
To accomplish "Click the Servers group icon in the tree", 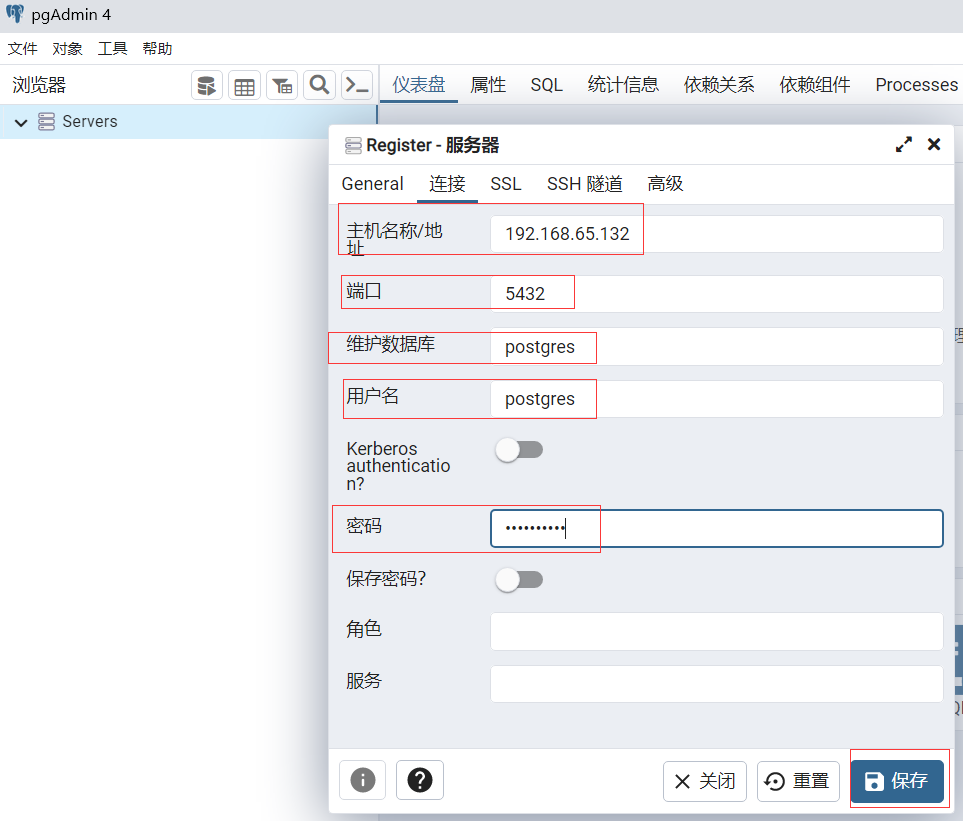I will pyautogui.click(x=46, y=122).
